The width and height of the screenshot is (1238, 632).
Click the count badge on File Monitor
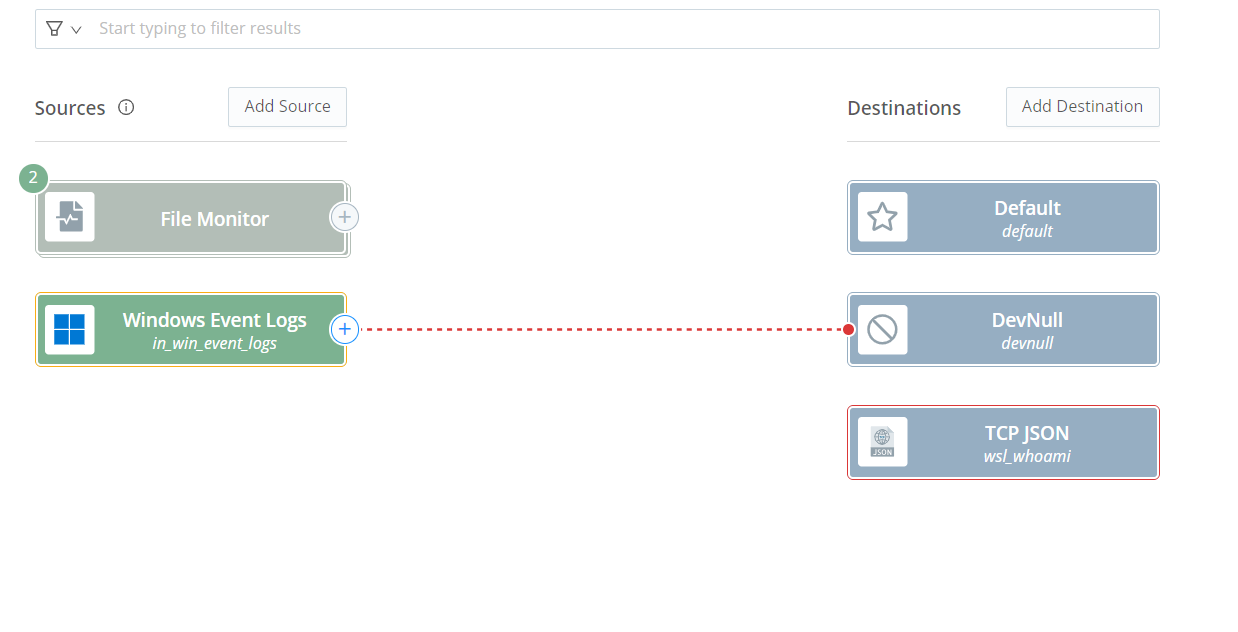pos(33,178)
